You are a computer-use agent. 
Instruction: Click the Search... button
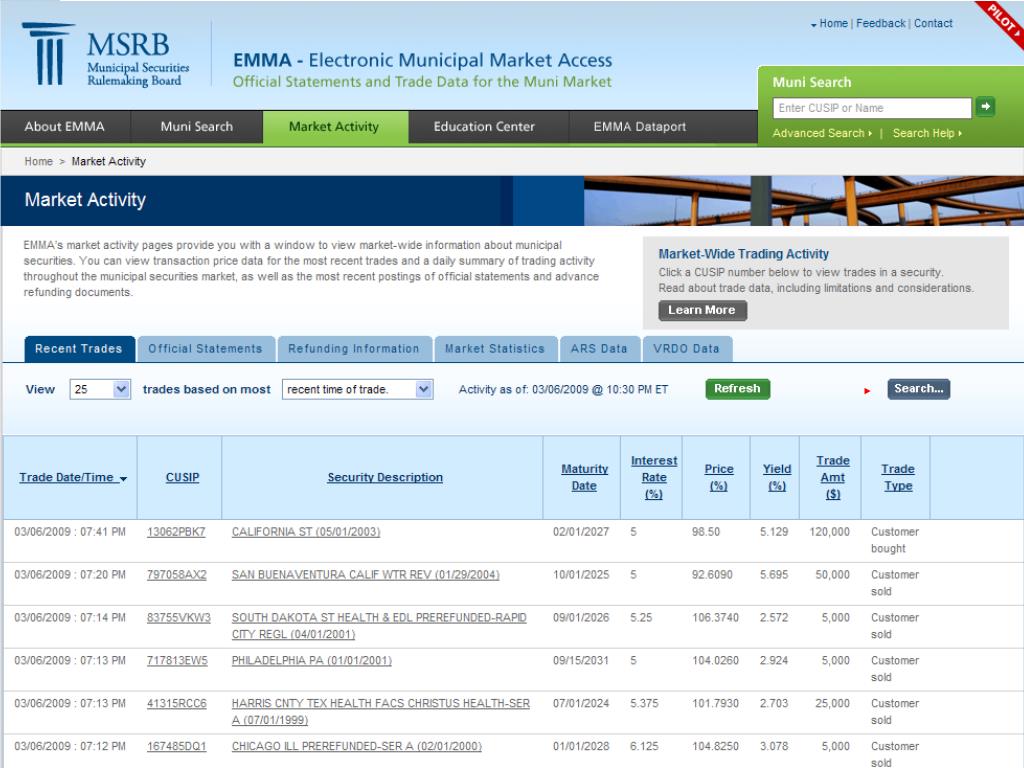coord(918,389)
